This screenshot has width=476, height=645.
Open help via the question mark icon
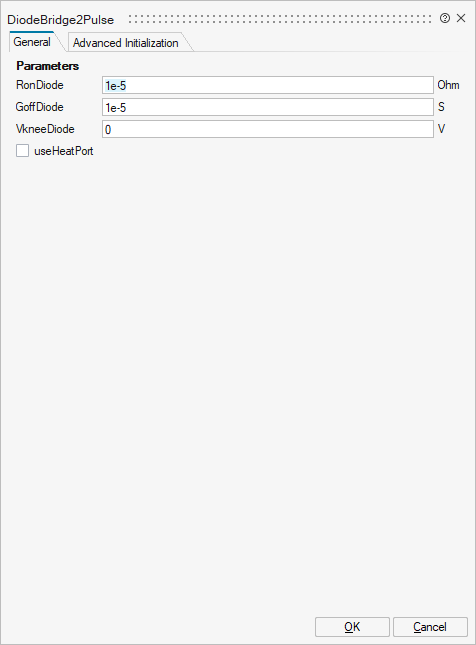(x=444, y=18)
